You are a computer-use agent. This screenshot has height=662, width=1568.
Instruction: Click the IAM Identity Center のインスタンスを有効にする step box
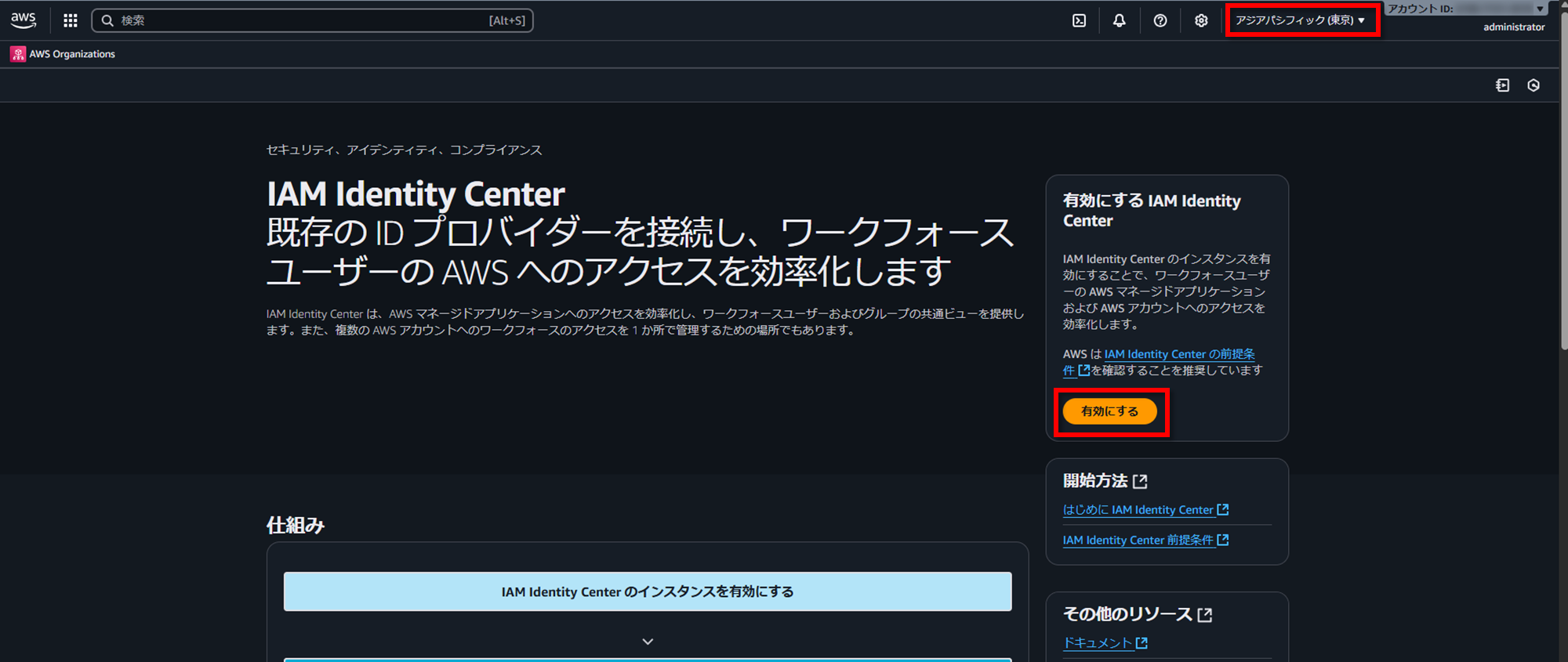coord(648,591)
